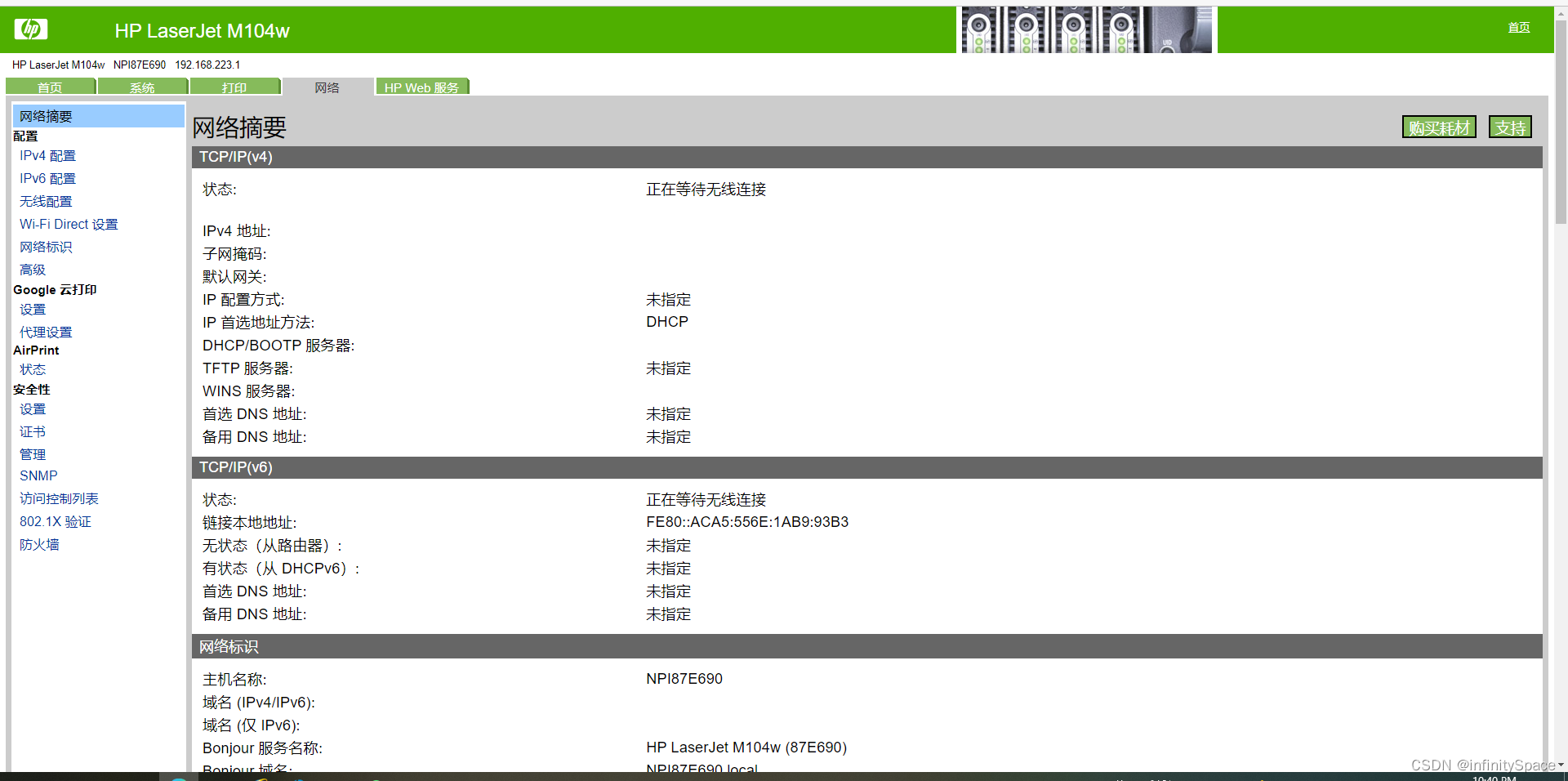The image size is (1568, 781).
Task: Click the 网络摘要 page heading
Action: [239, 127]
